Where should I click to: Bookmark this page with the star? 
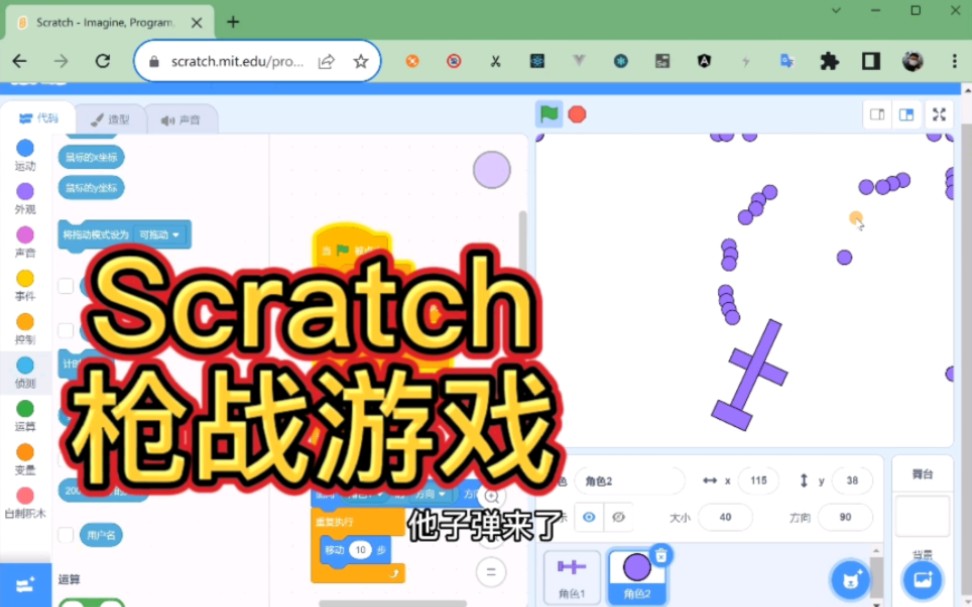pos(361,61)
